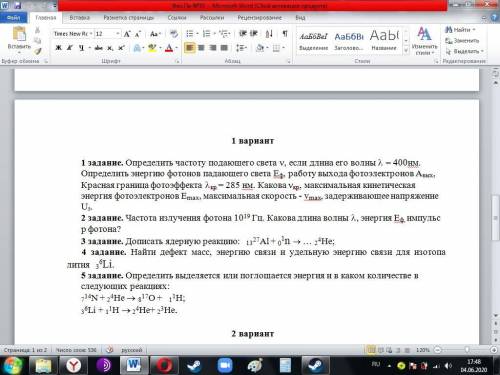Sort text with the A-Z icon
The width and height of the screenshot is (500, 375).
269,34
